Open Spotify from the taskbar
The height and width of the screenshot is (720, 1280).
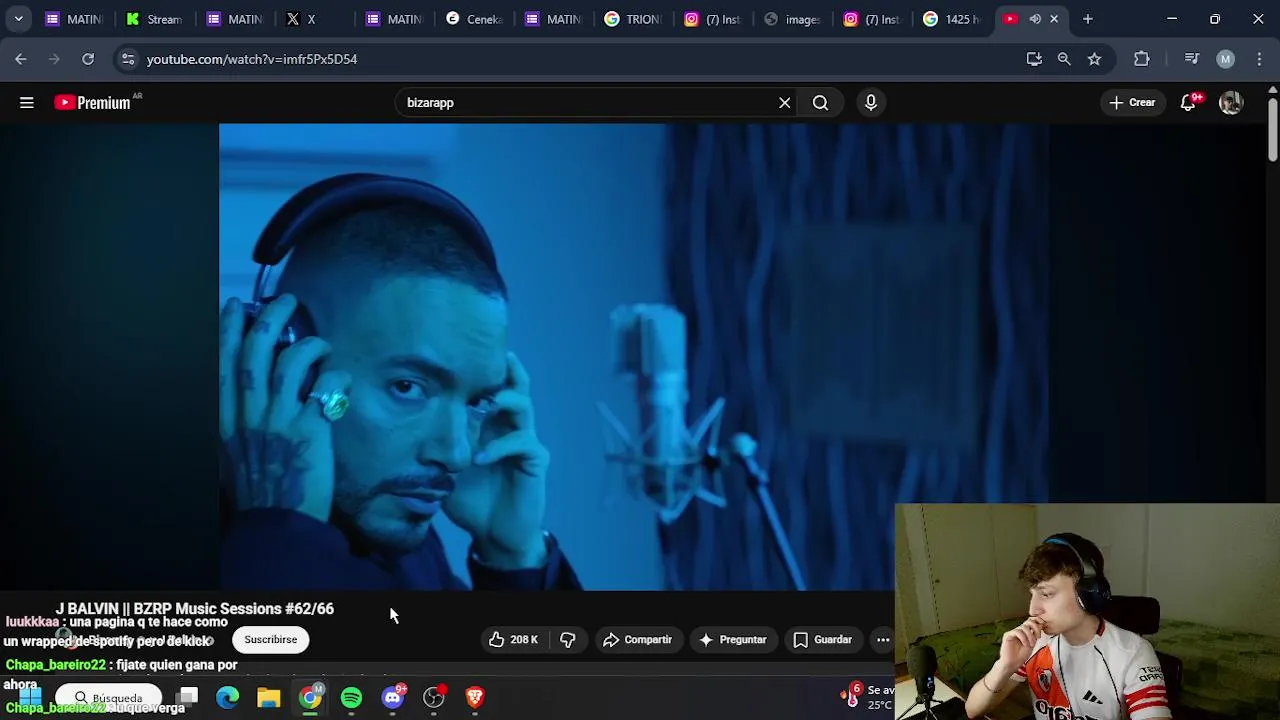tap(351, 697)
